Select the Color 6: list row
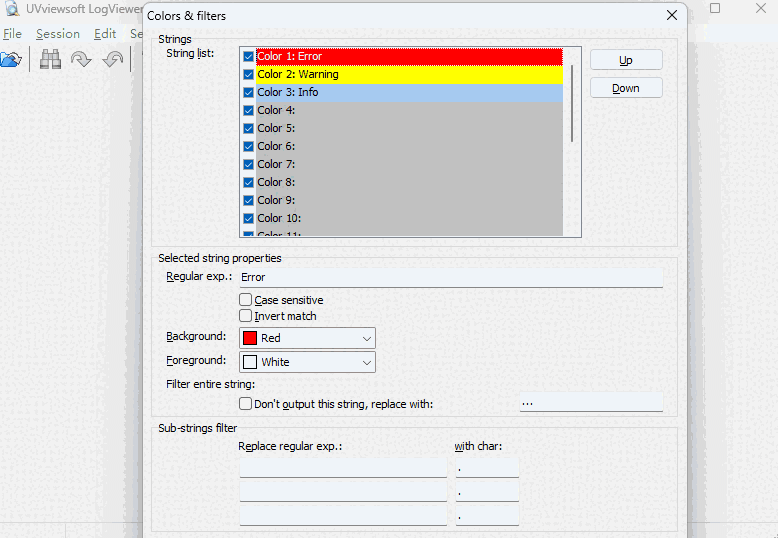Screen dimensions: 778x538 (409, 146)
